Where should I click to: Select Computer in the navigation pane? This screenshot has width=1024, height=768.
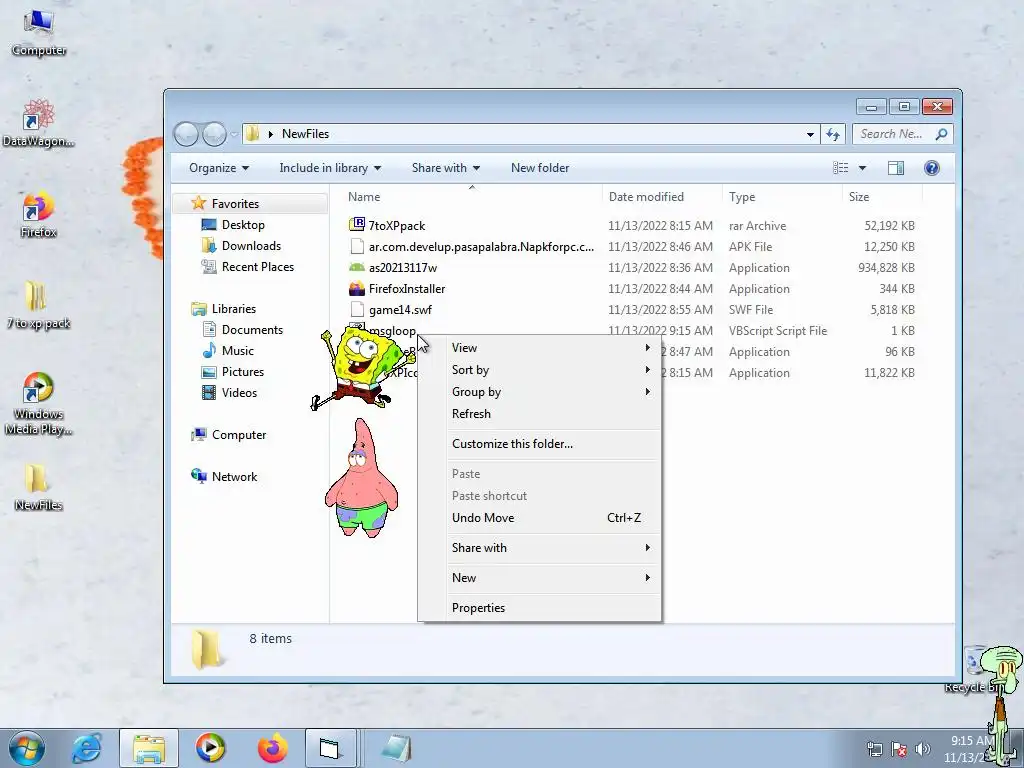[238, 435]
